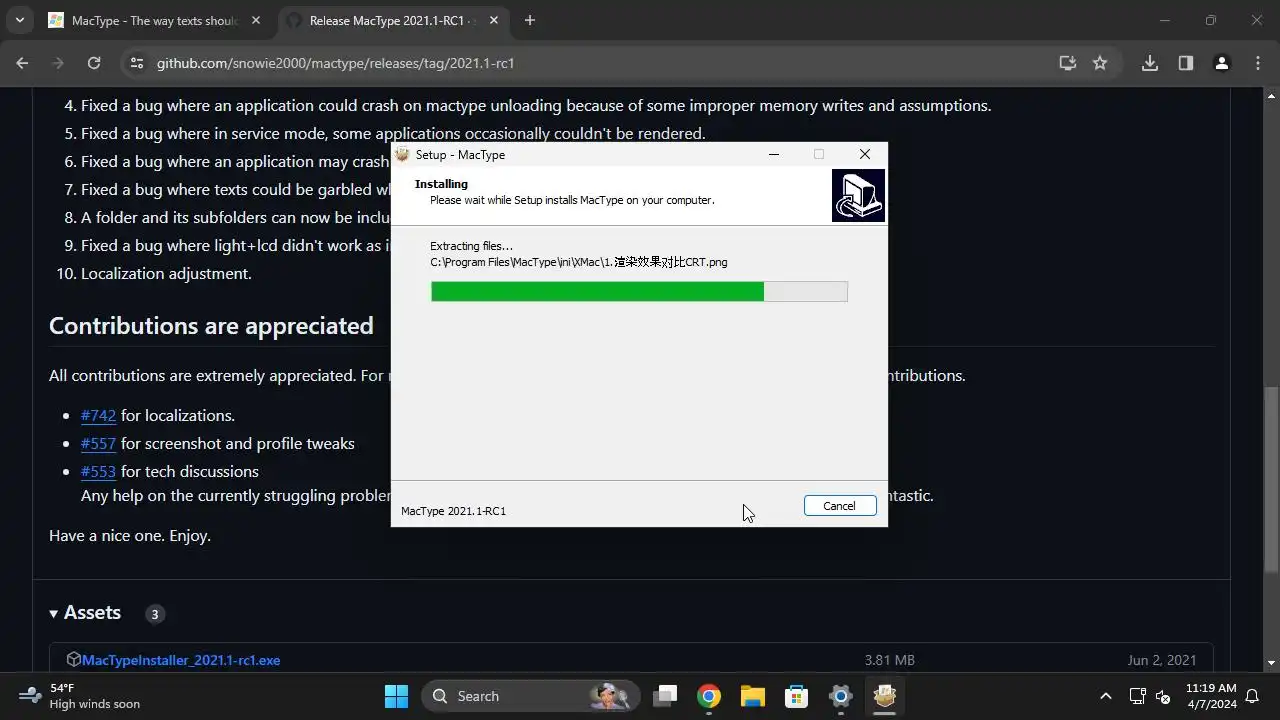The image size is (1280, 720).
Task: Toggle the browser side panel
Action: point(1185,63)
